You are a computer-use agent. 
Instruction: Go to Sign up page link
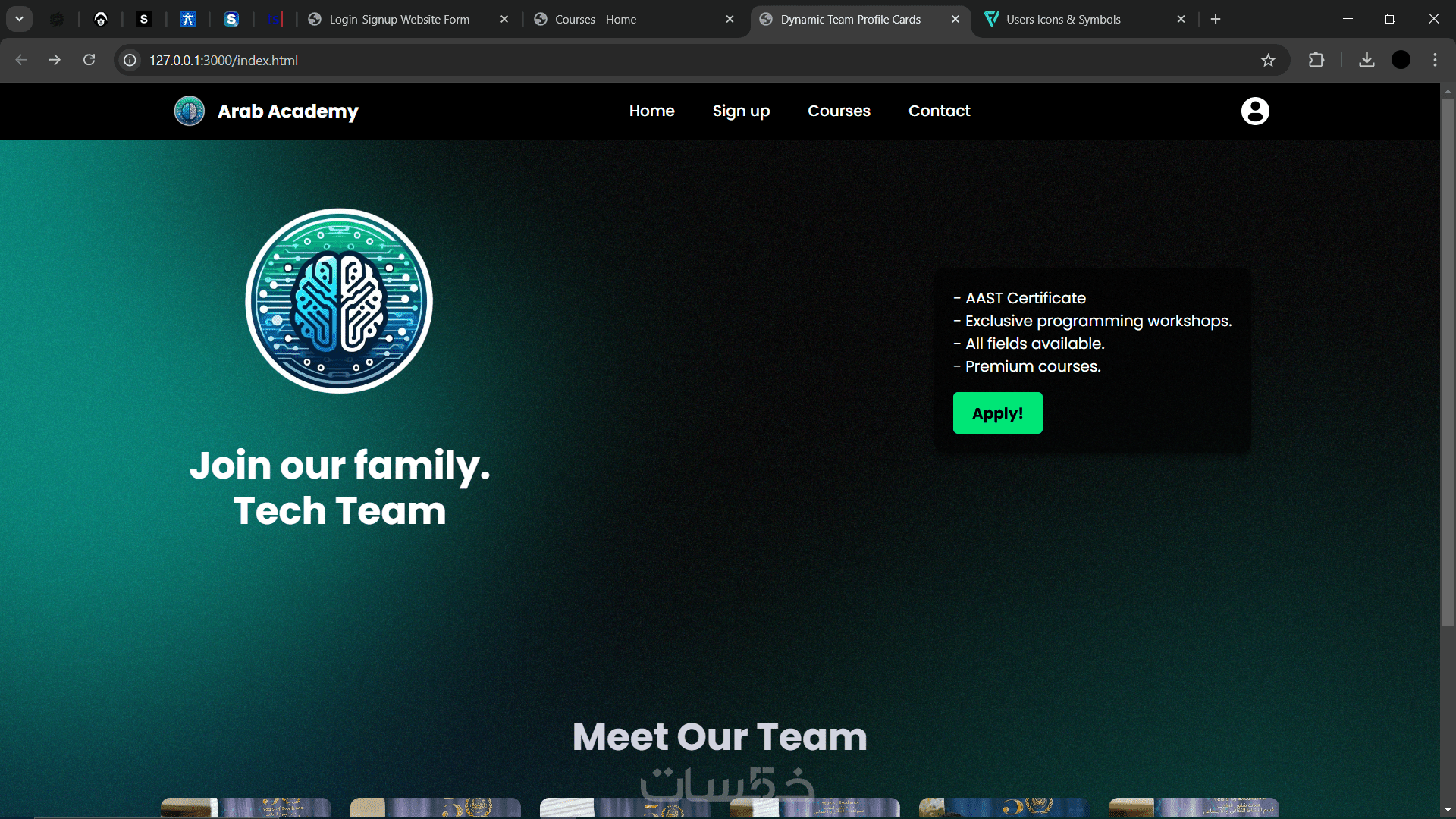click(741, 111)
